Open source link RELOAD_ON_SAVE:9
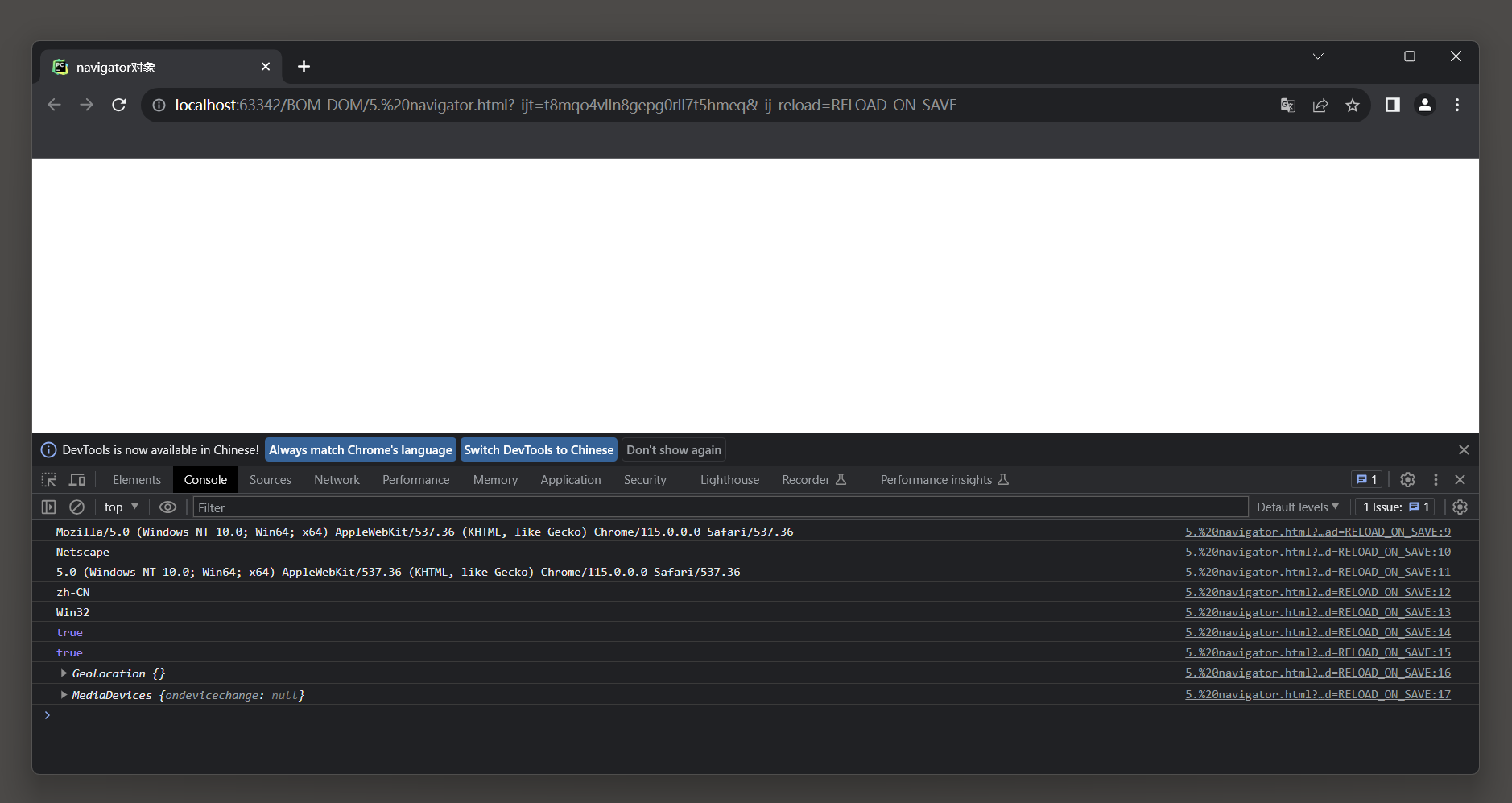This screenshot has height=803, width=1512. 1318,532
